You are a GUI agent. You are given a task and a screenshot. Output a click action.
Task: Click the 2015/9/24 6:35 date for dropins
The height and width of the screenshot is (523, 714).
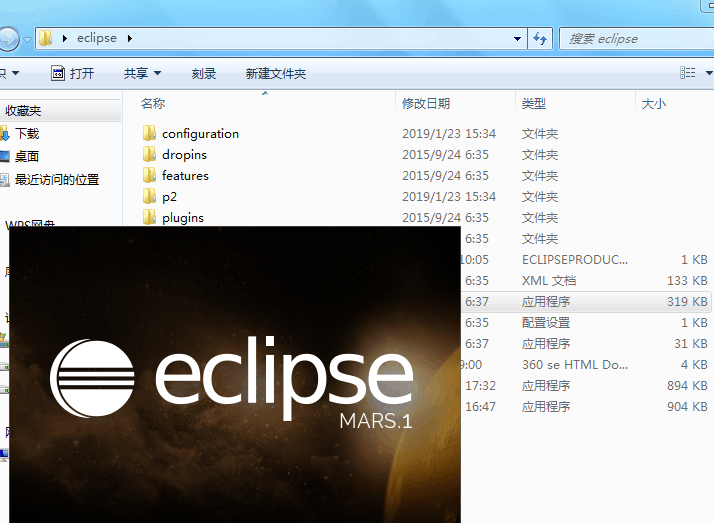click(445, 154)
